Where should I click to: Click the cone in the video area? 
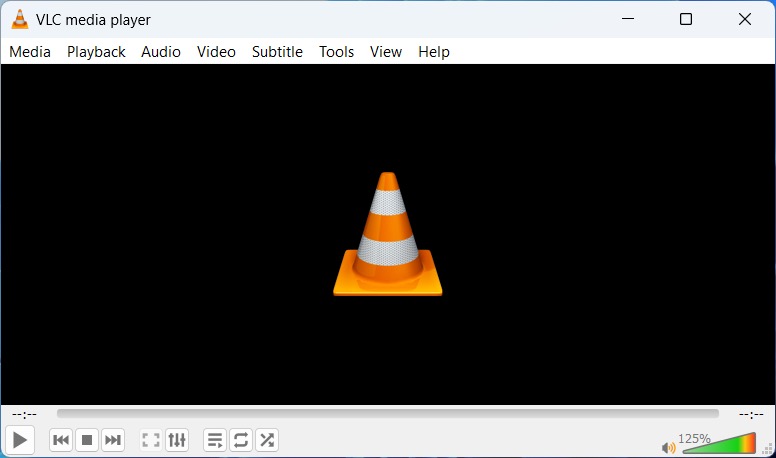(x=388, y=234)
